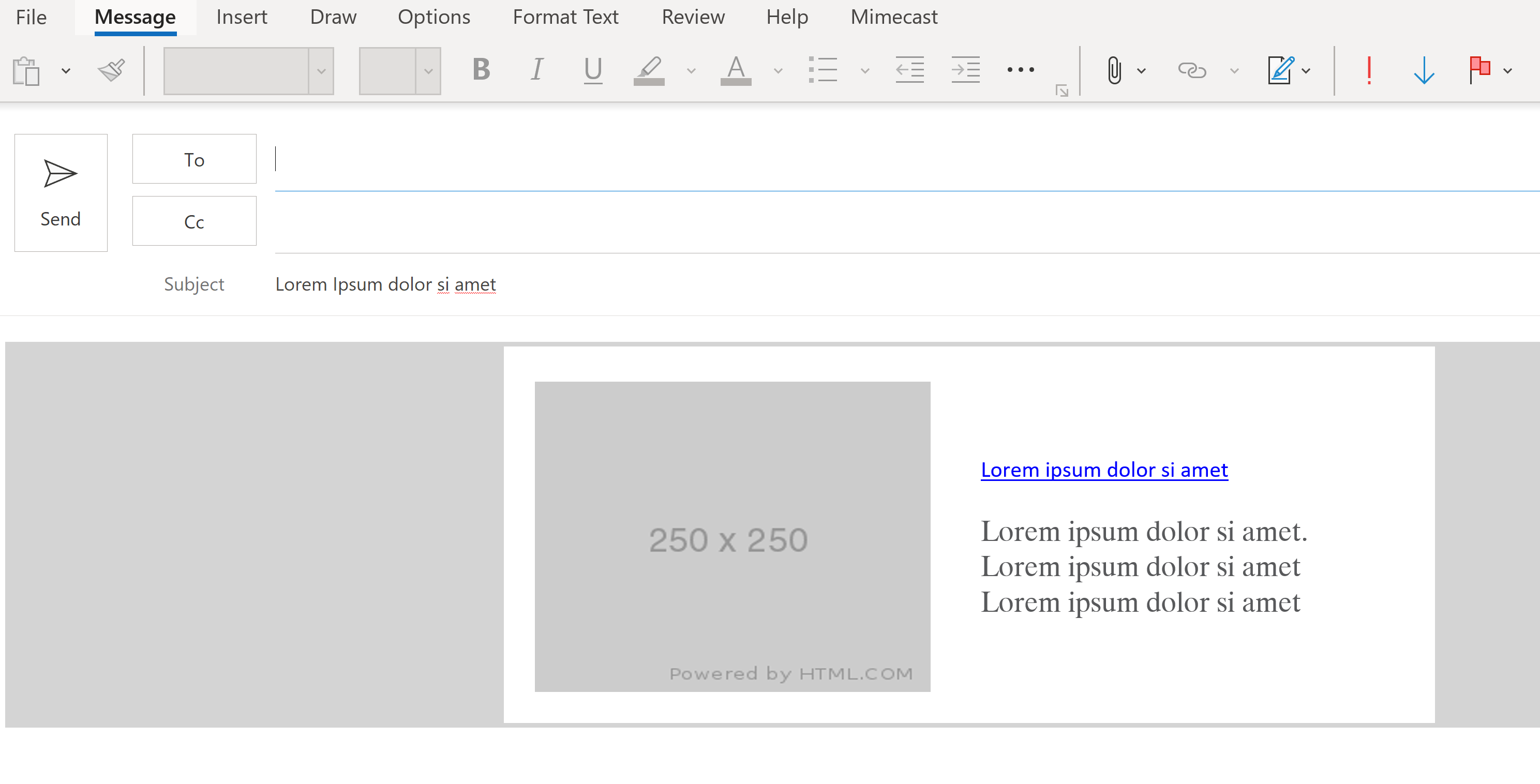The image size is (1540, 784).
Task: Click the font color A swatch
Action: [x=736, y=70]
